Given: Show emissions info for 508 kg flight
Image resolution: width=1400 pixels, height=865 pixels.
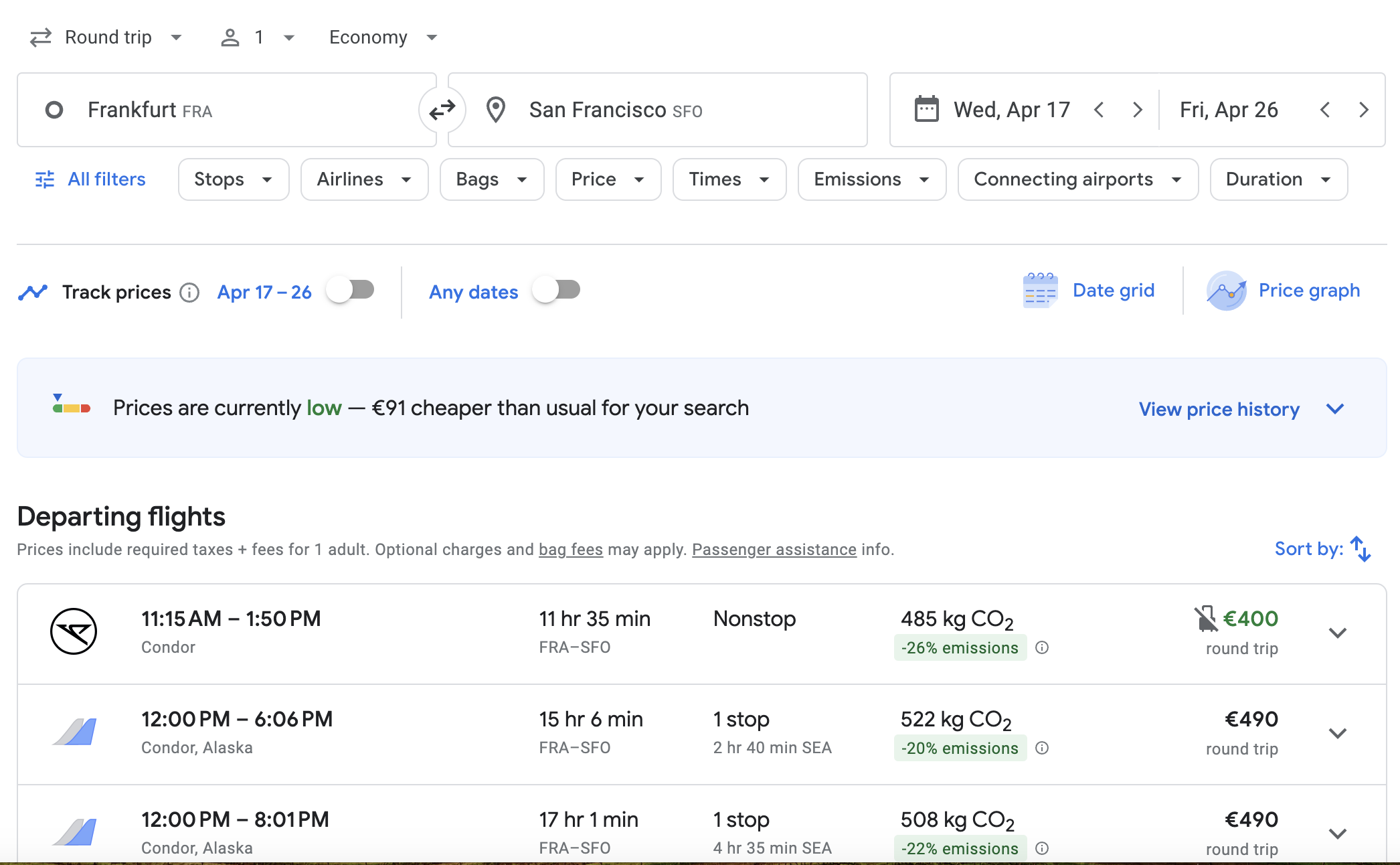Looking at the screenshot, I should pyautogui.click(x=1042, y=848).
